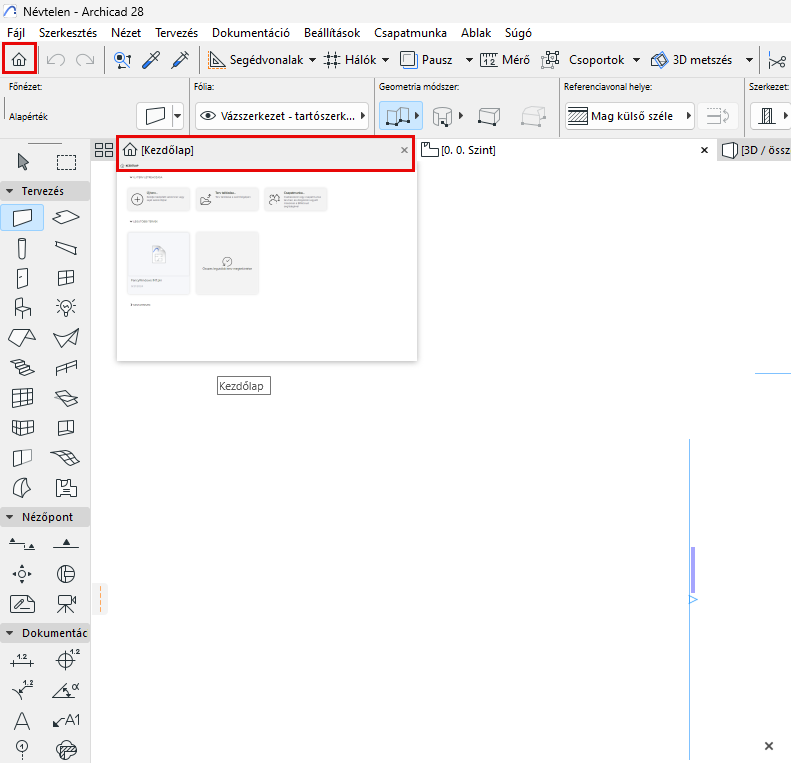
Task: Select the Stair tool
Action: coord(22,367)
